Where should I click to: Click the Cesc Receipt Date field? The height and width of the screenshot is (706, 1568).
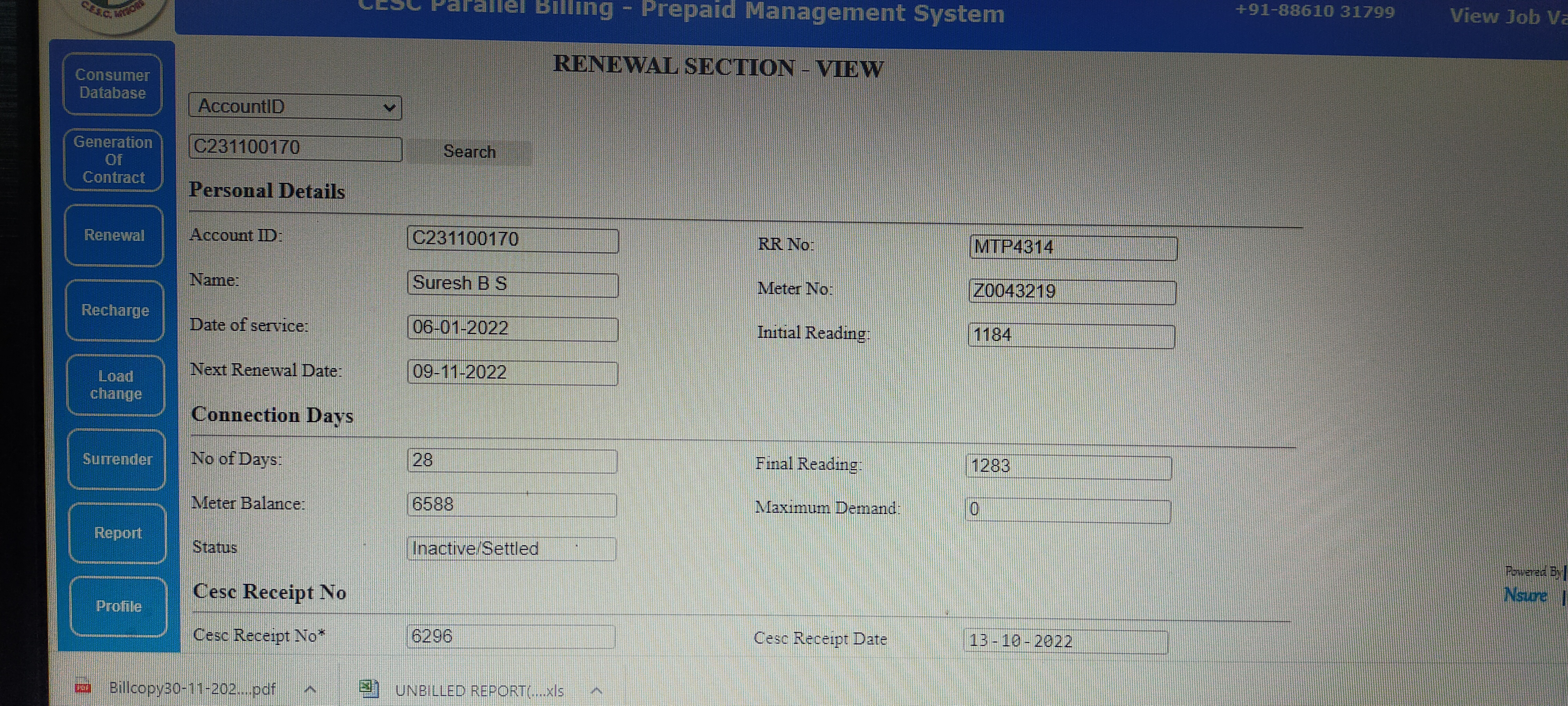(x=1065, y=641)
